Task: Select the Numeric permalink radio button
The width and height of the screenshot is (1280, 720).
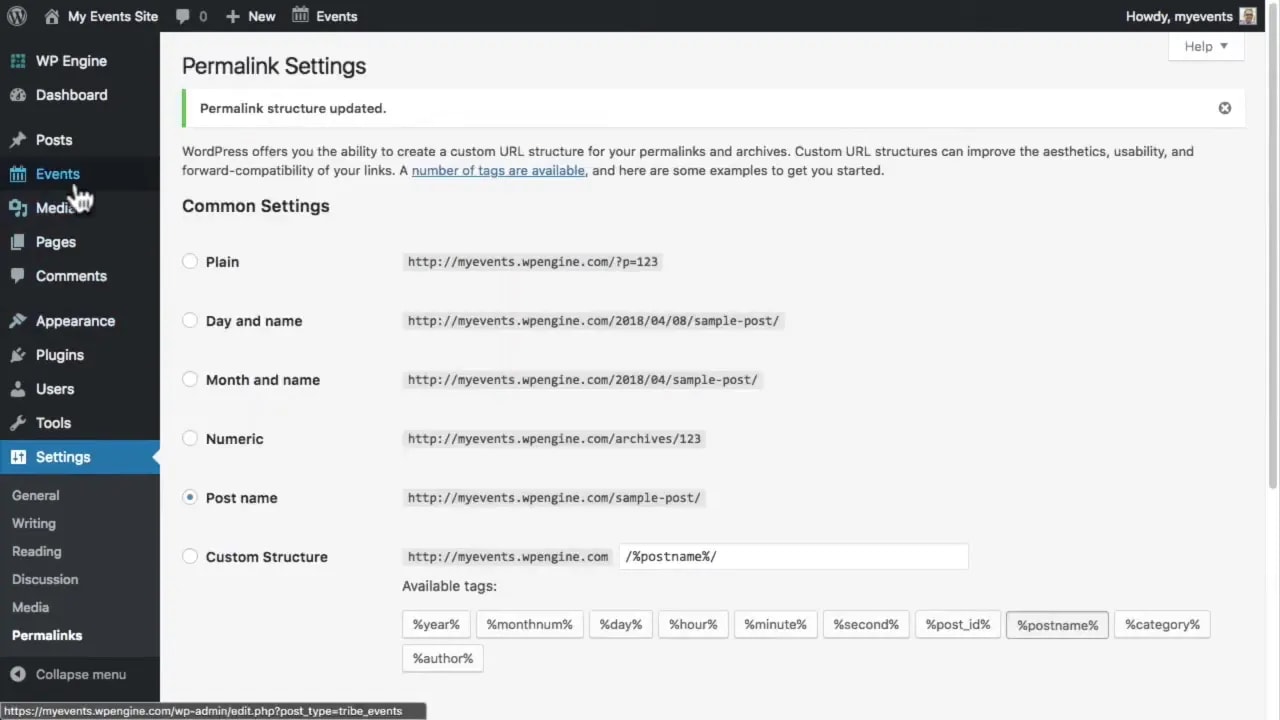Action: click(x=190, y=438)
